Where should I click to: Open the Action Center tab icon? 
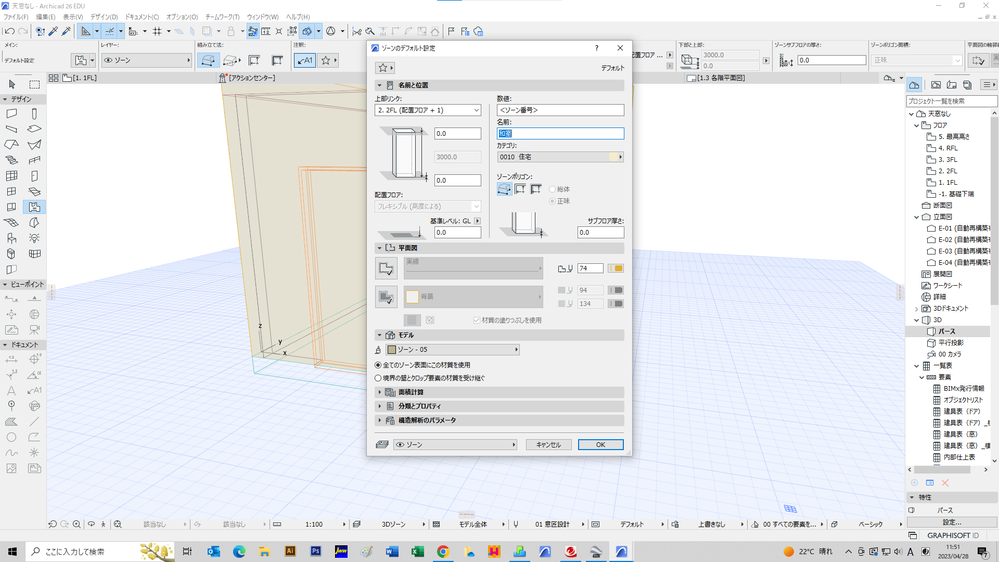(x=222, y=78)
